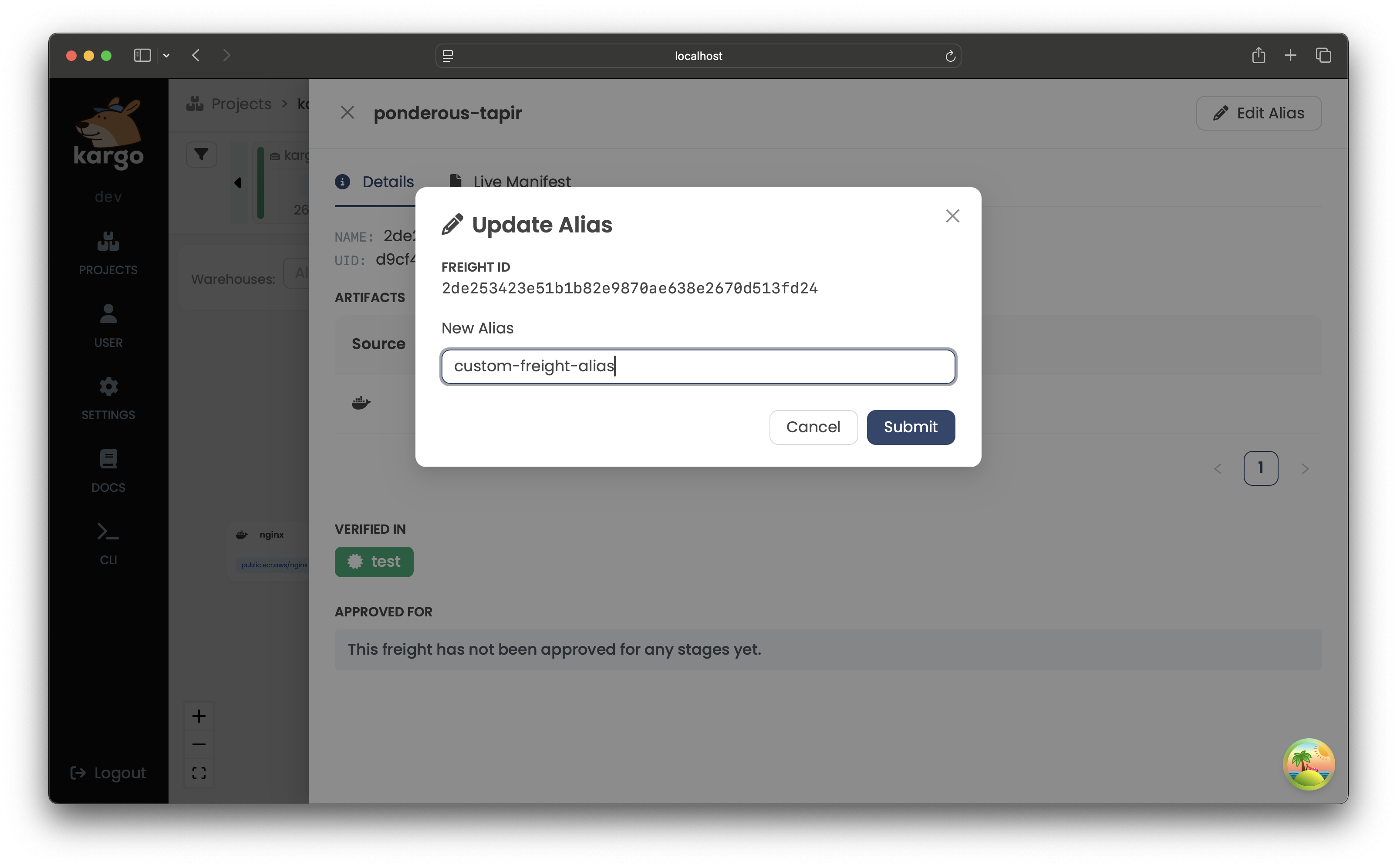Expand the Safari sidebar options chevron
The height and width of the screenshot is (868, 1397).
click(x=166, y=56)
